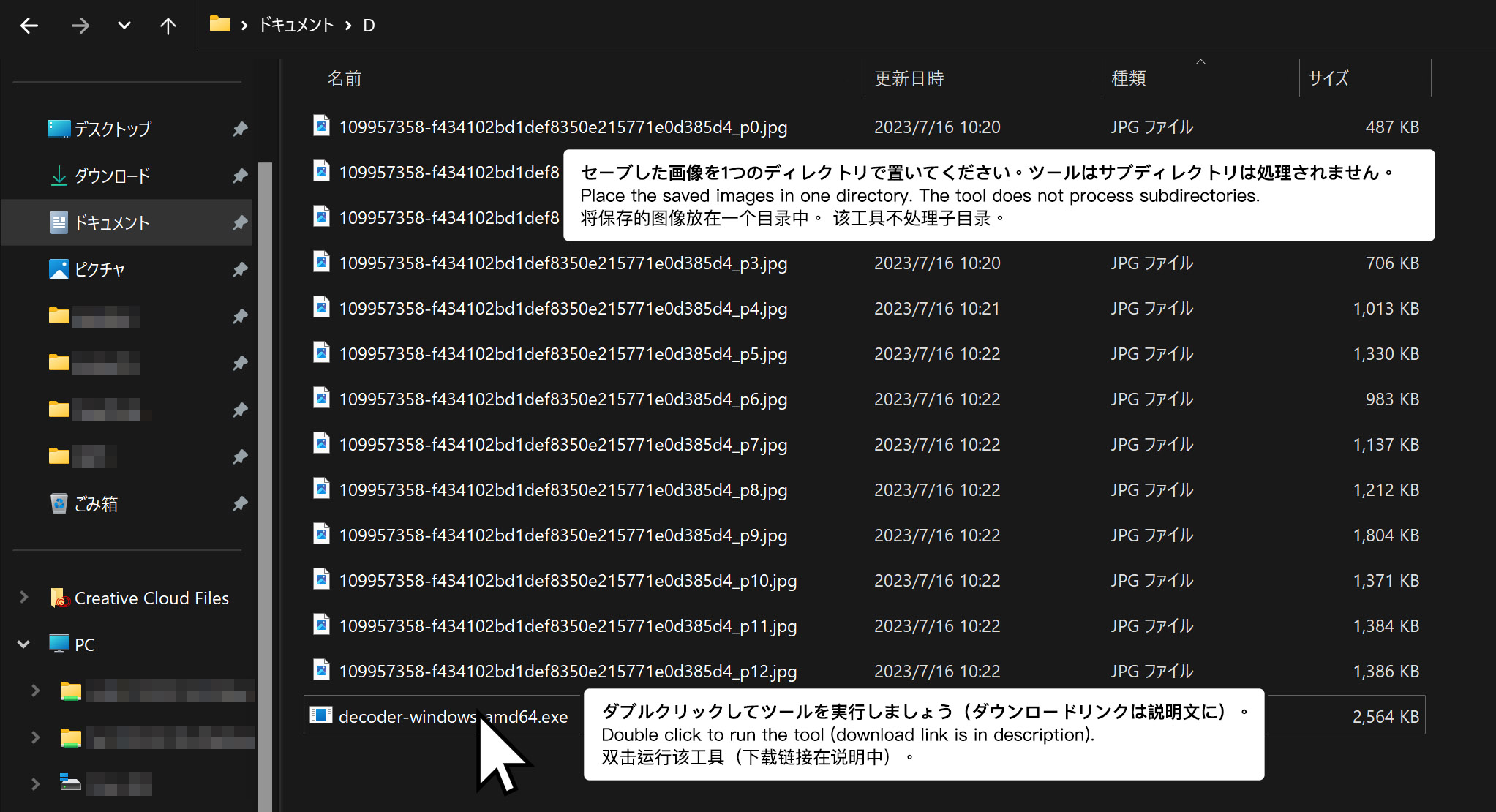The image size is (1496, 812).
Task: Click the D folder breadcrumb segment
Action: click(369, 26)
